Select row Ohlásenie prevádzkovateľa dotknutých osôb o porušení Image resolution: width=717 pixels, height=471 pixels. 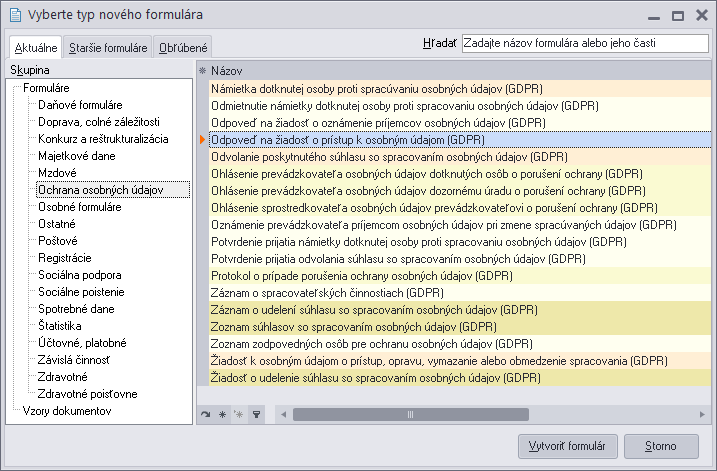click(460, 174)
